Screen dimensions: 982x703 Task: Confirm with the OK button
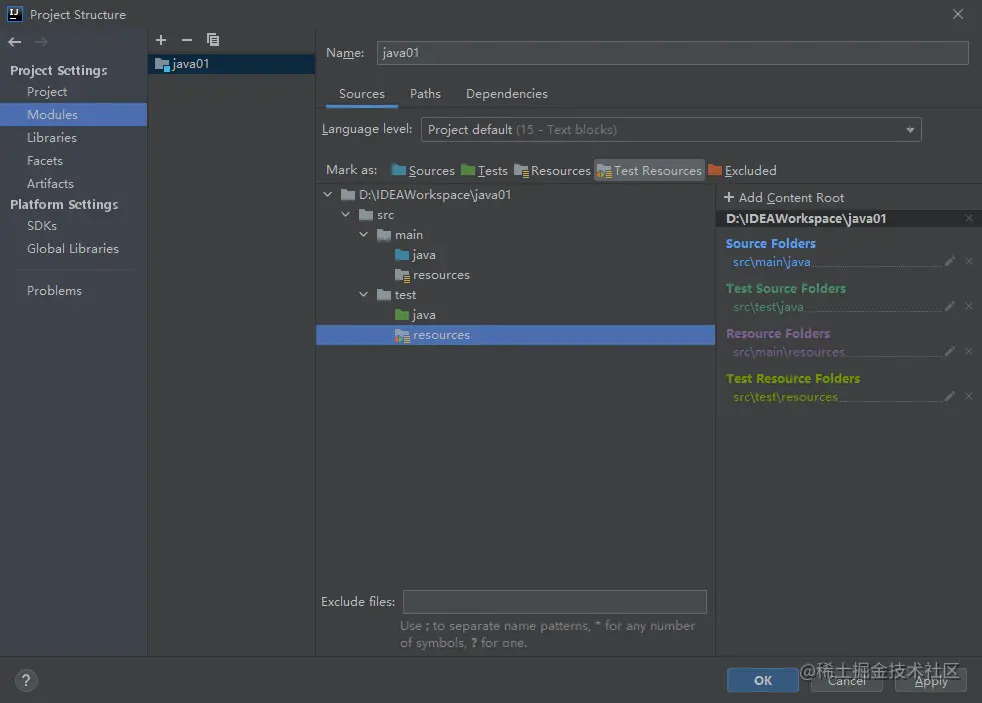click(x=763, y=680)
